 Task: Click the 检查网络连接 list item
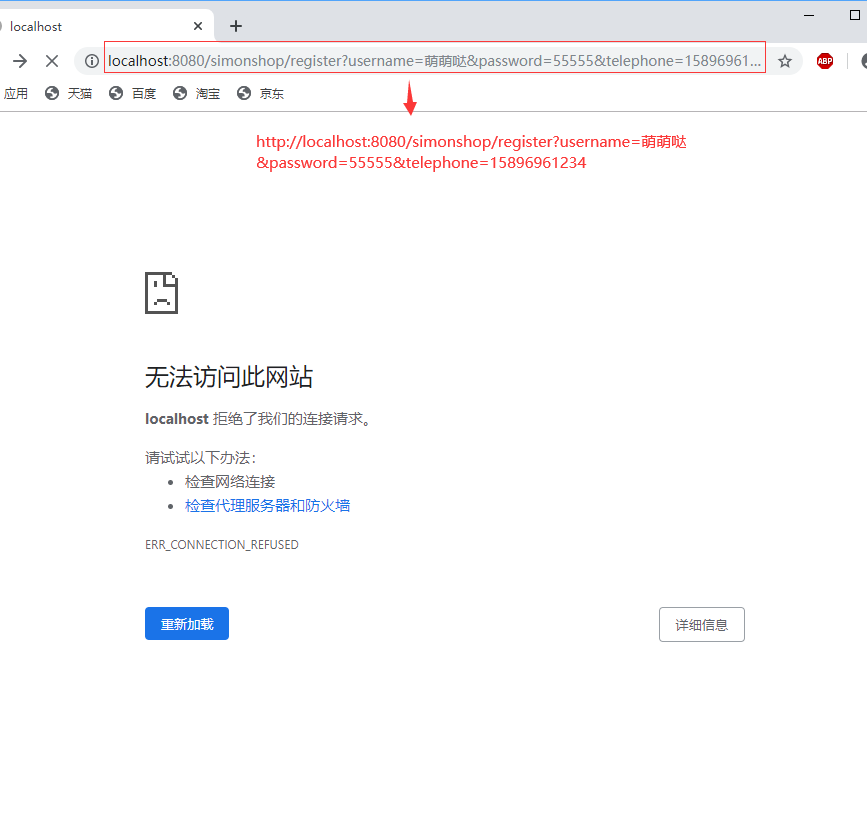click(x=229, y=481)
